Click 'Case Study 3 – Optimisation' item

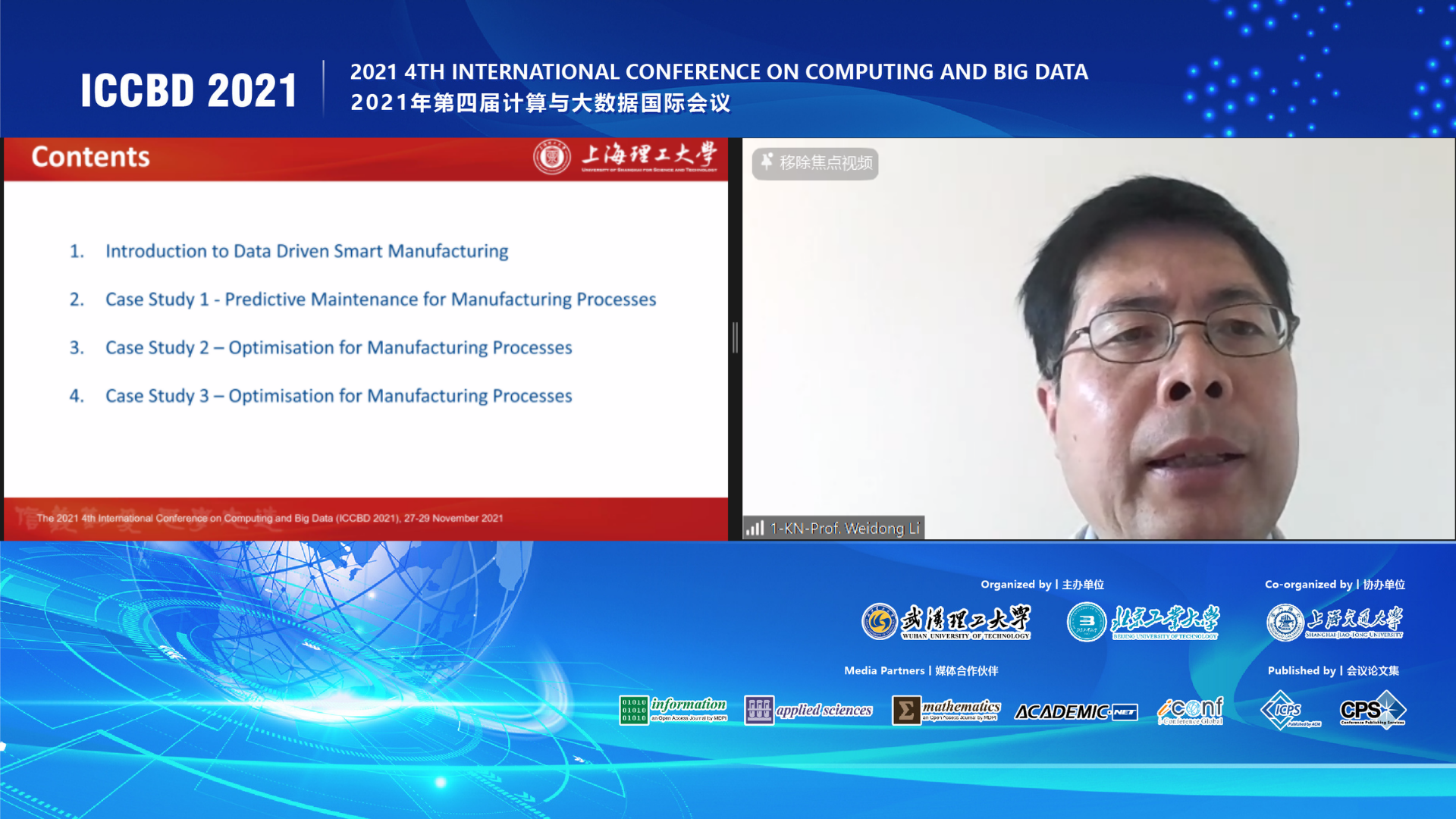pyautogui.click(x=338, y=396)
